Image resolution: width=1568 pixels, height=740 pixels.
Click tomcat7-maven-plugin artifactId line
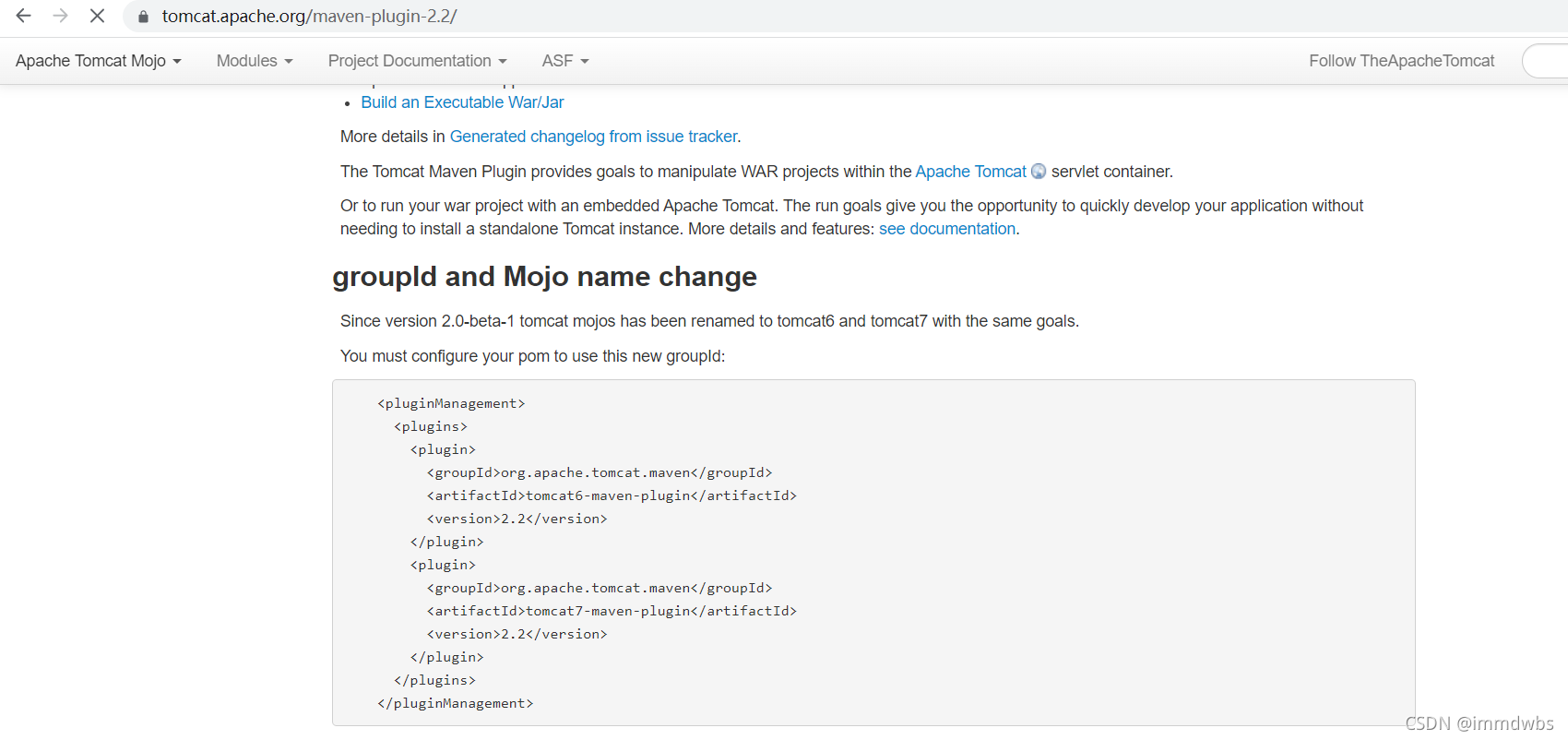612,611
